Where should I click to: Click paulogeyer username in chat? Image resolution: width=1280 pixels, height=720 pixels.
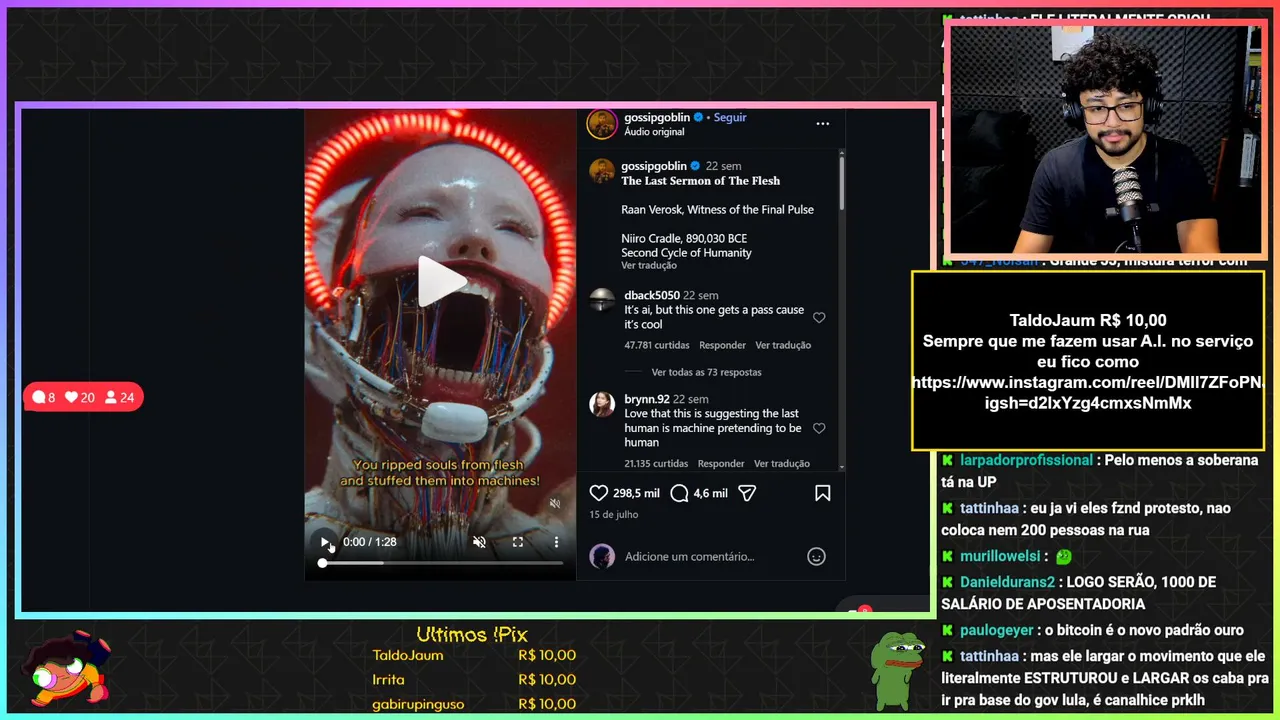tap(998, 630)
